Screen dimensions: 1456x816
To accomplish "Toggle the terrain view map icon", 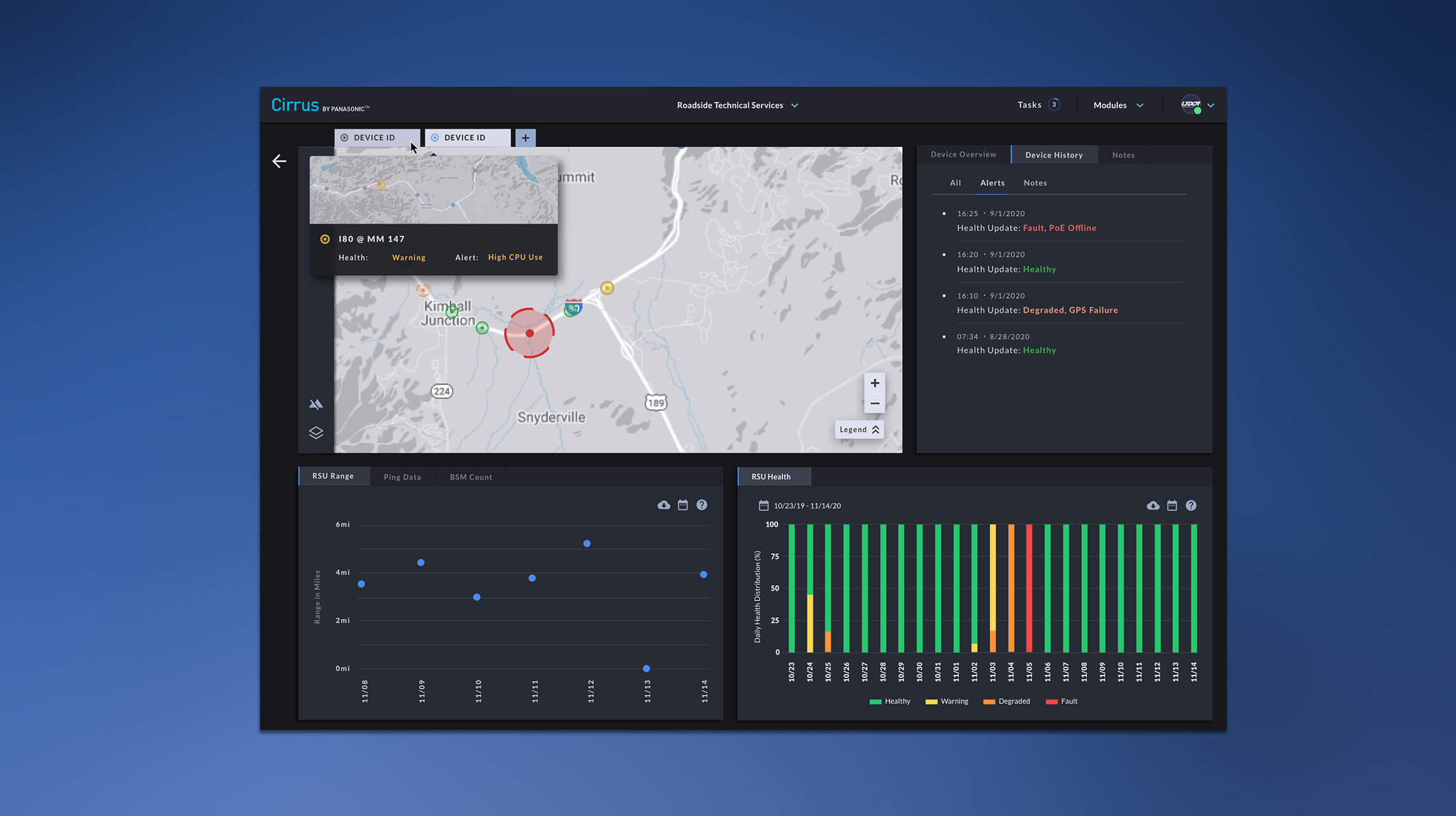I will tap(316, 404).
